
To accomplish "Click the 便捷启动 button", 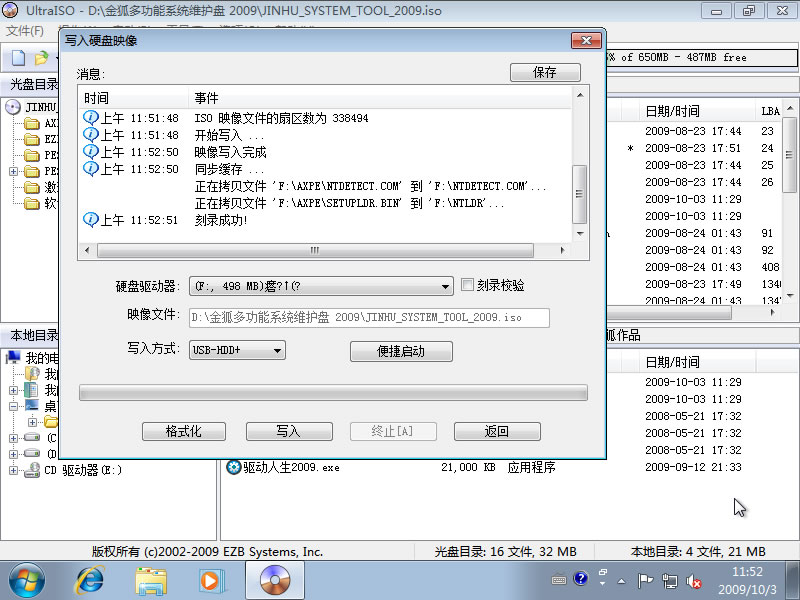I will point(401,351).
